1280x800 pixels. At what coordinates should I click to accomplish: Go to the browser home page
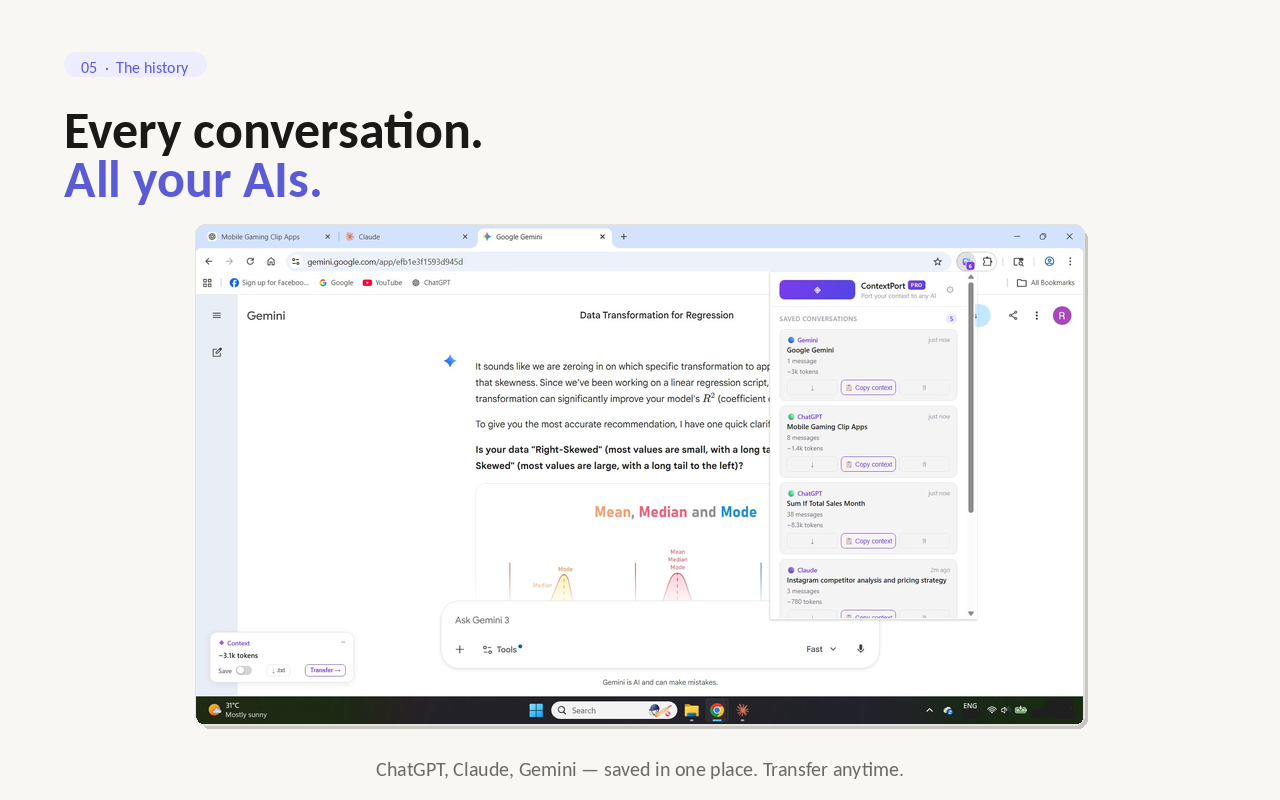click(271, 261)
